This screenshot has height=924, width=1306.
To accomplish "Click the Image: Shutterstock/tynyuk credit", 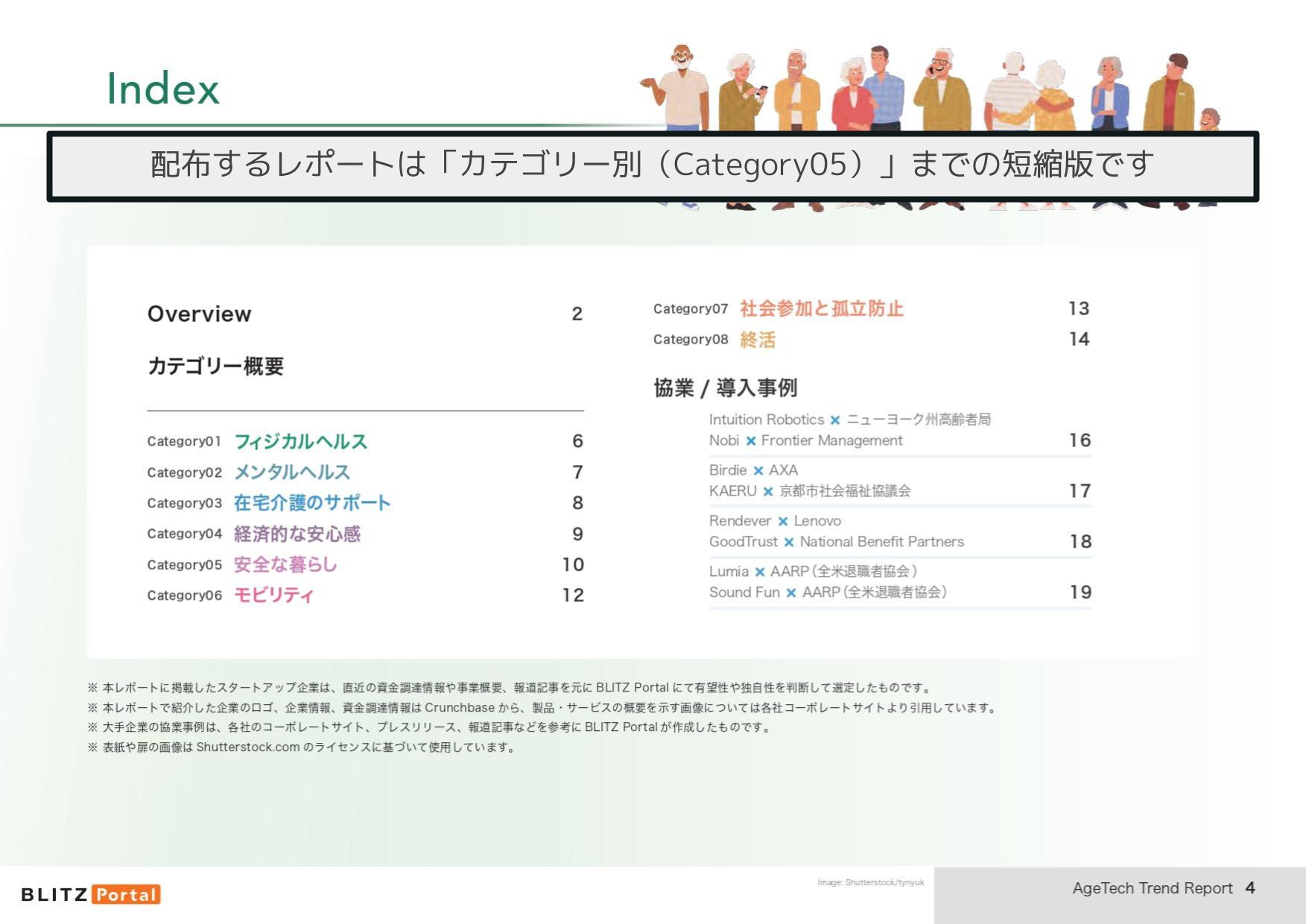I will pyautogui.click(x=870, y=882).
